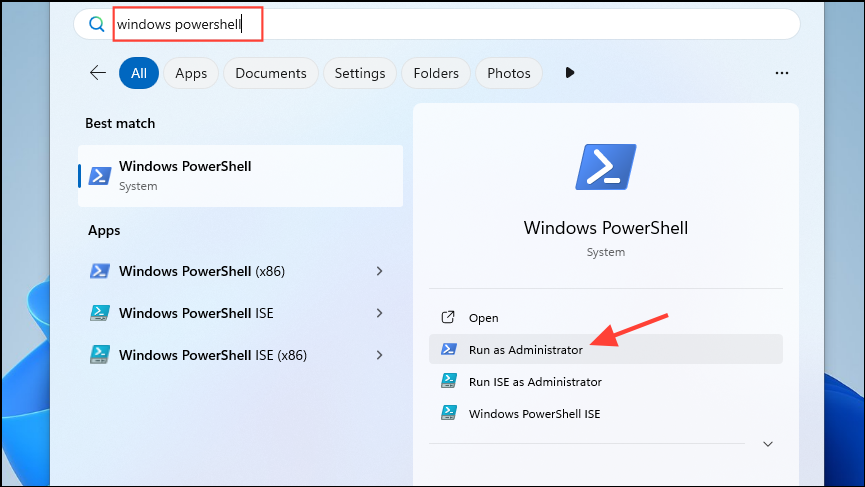
Task: Click Run ISE as Administrator icon
Action: pos(448,381)
